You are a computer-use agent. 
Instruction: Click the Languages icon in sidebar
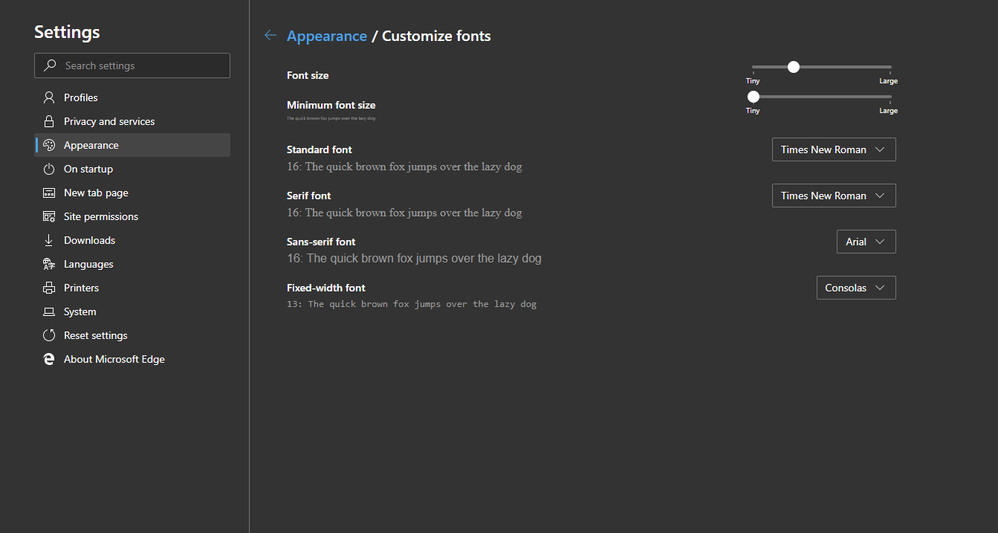pos(48,264)
